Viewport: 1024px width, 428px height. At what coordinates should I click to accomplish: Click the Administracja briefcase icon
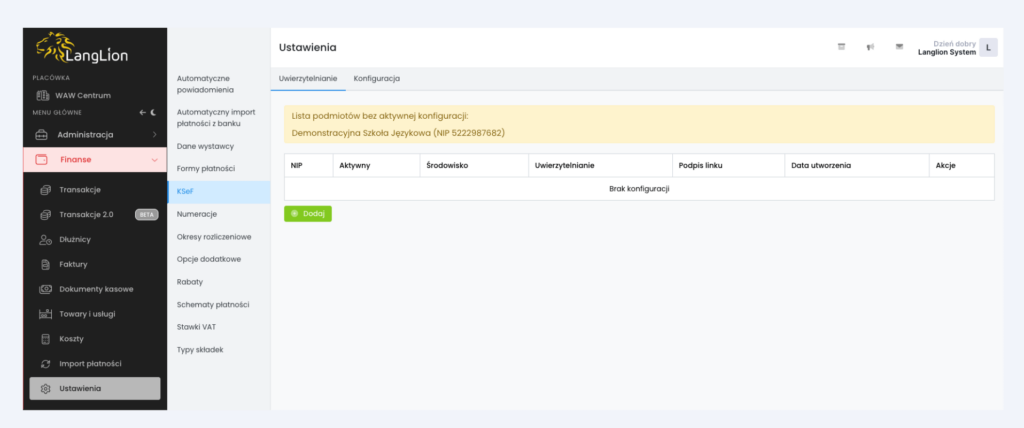[x=41, y=135]
